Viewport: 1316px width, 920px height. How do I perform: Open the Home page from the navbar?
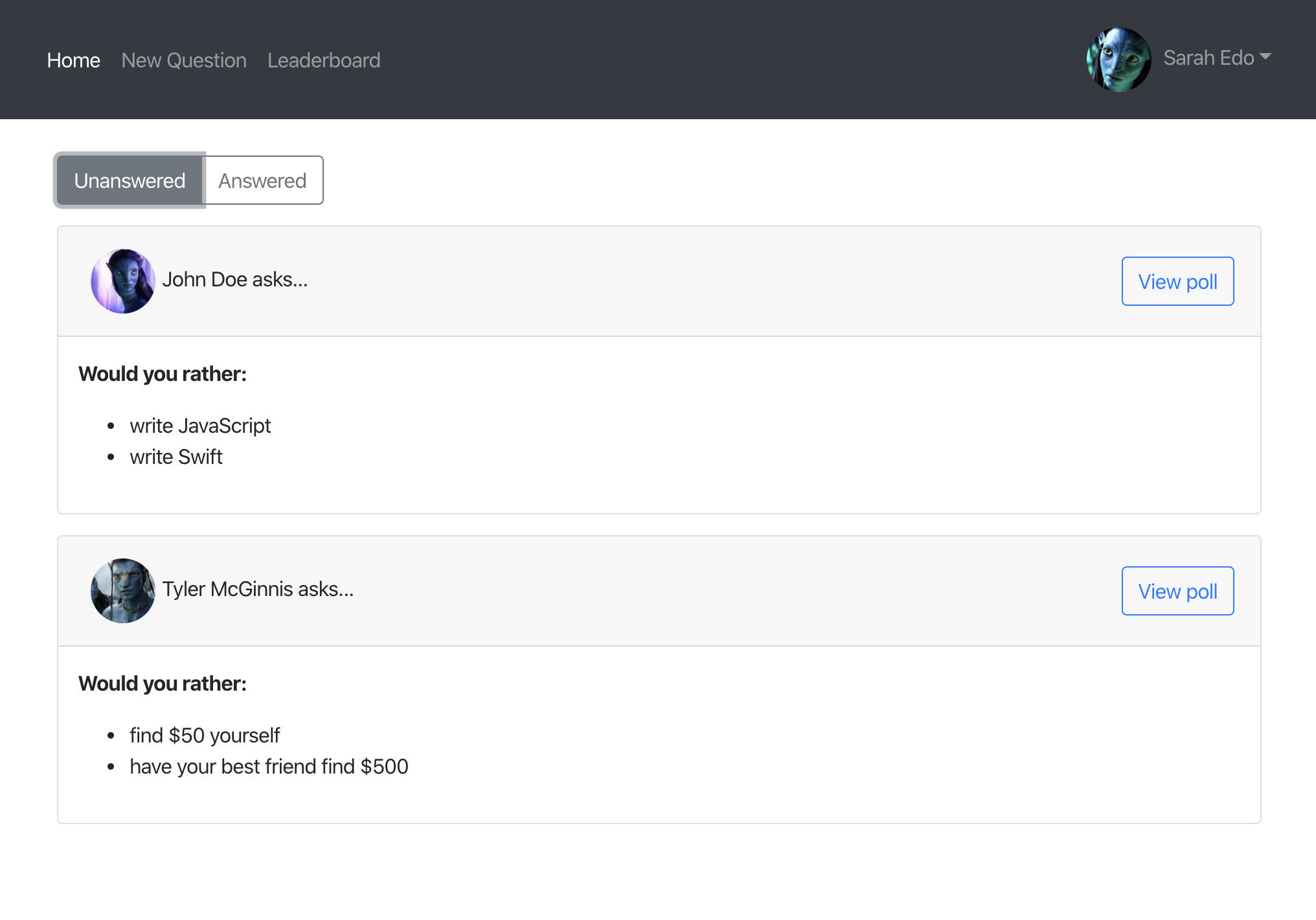pos(73,60)
